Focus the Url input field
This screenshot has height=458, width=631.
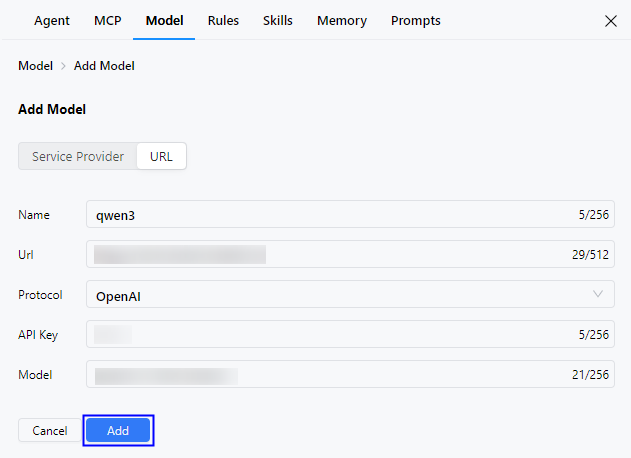coord(320,254)
